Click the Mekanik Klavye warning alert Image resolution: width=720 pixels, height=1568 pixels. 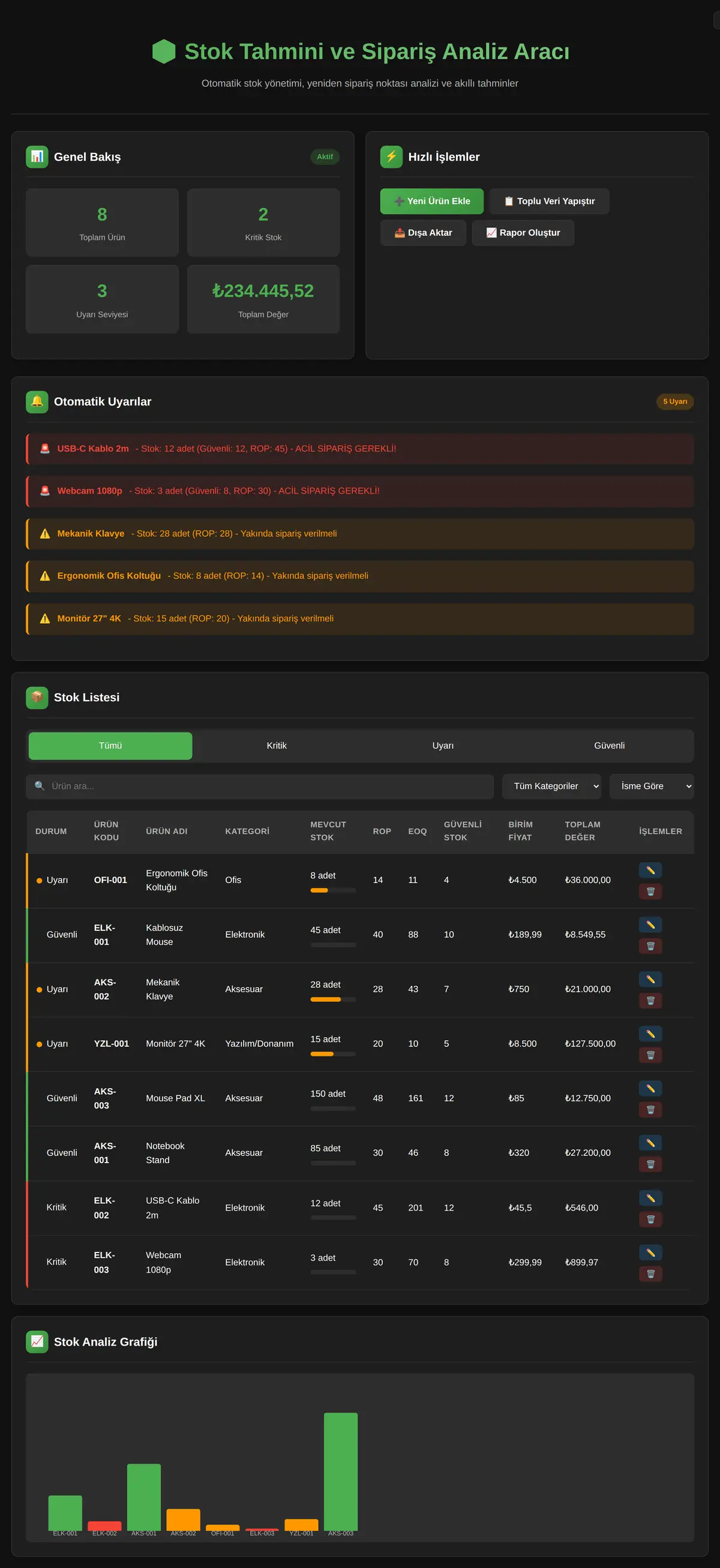coord(359,533)
